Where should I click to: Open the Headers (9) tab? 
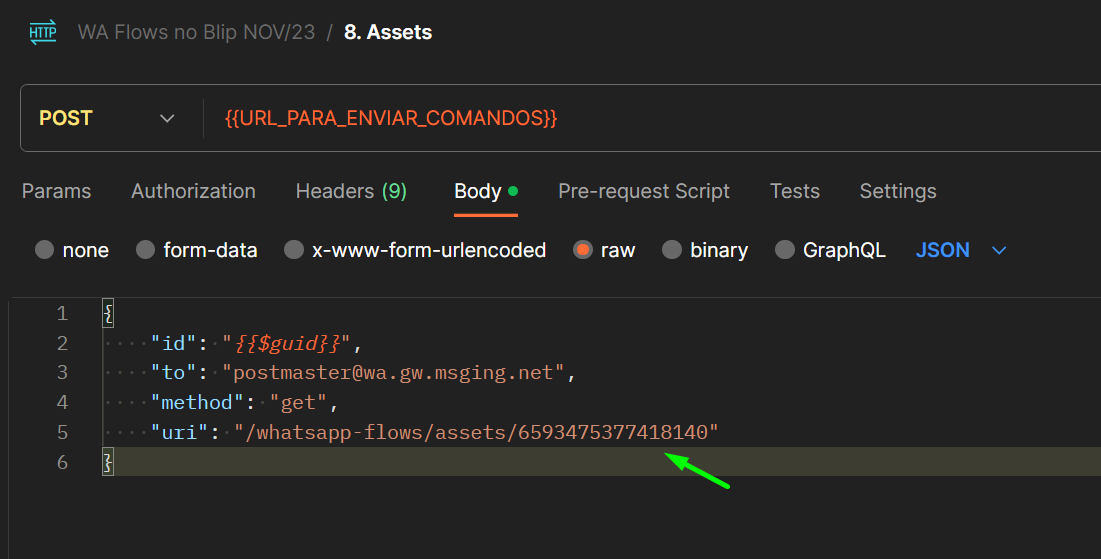[351, 191]
